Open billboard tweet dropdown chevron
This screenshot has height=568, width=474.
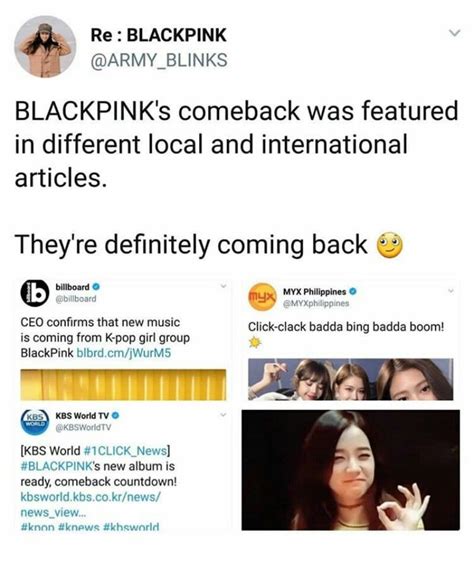point(224,286)
